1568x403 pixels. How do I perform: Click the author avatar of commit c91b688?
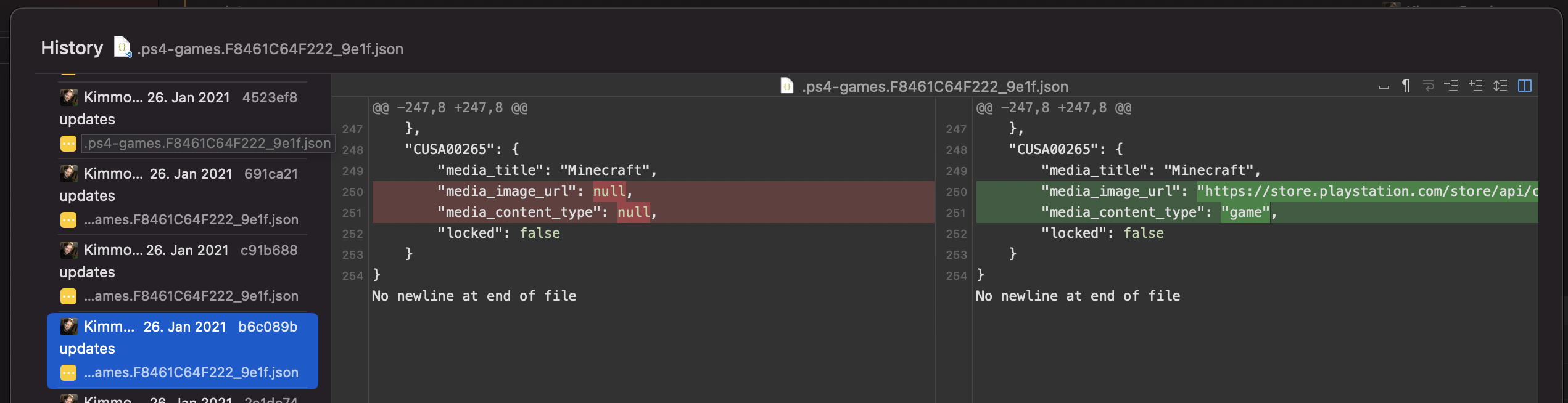coord(68,250)
